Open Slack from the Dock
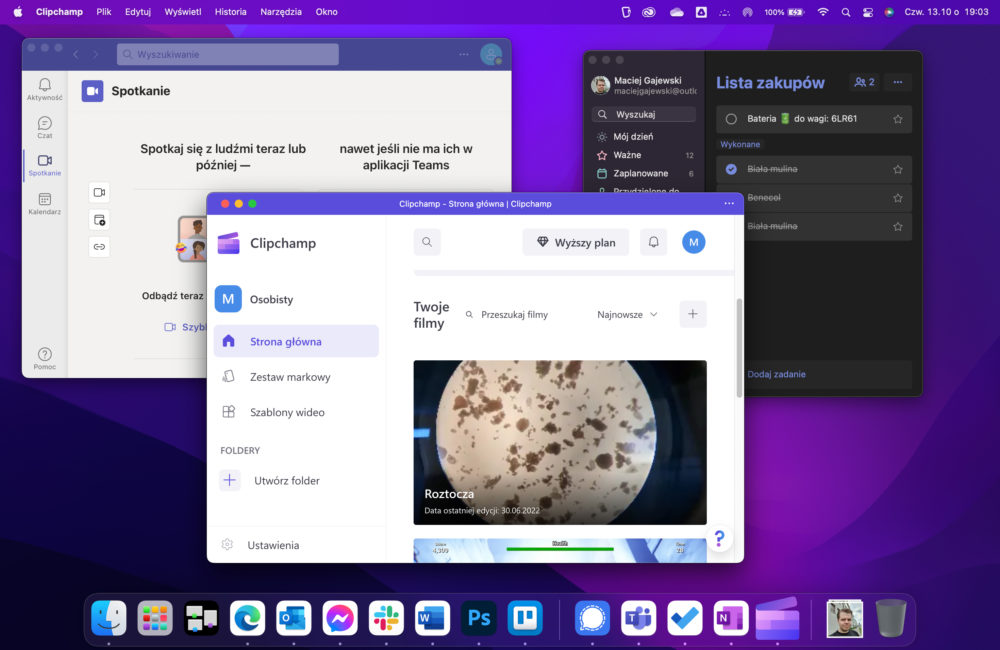Image resolution: width=1000 pixels, height=650 pixels. (x=386, y=618)
